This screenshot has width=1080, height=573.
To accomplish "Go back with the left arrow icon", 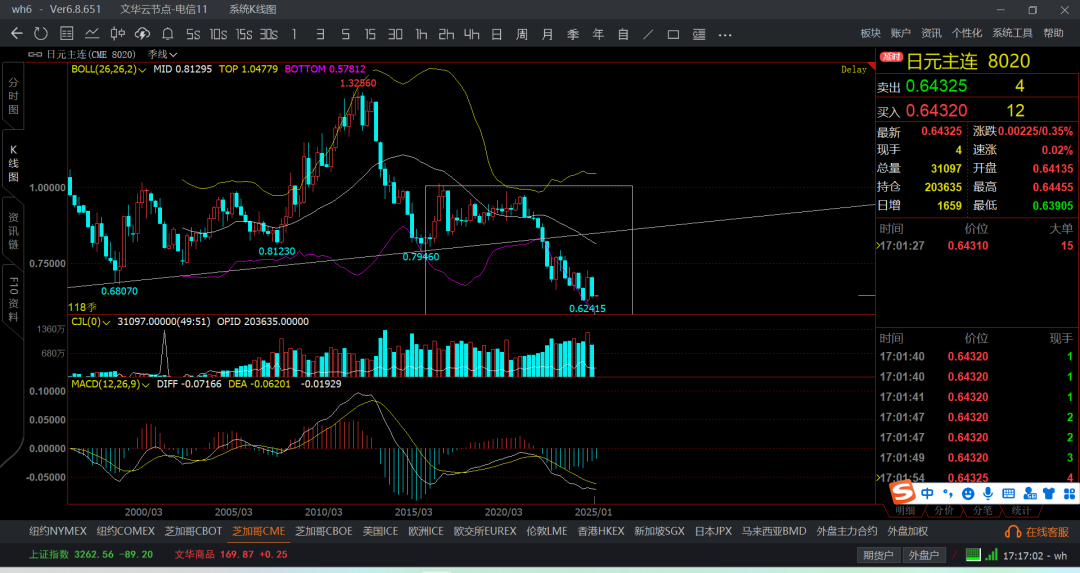I will [17, 33].
